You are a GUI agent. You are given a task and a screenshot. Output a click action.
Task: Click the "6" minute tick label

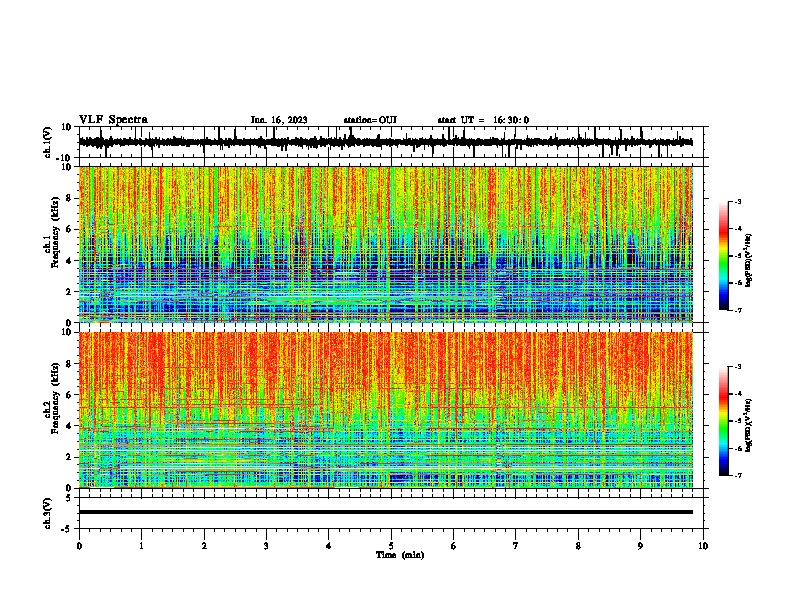coord(454,546)
